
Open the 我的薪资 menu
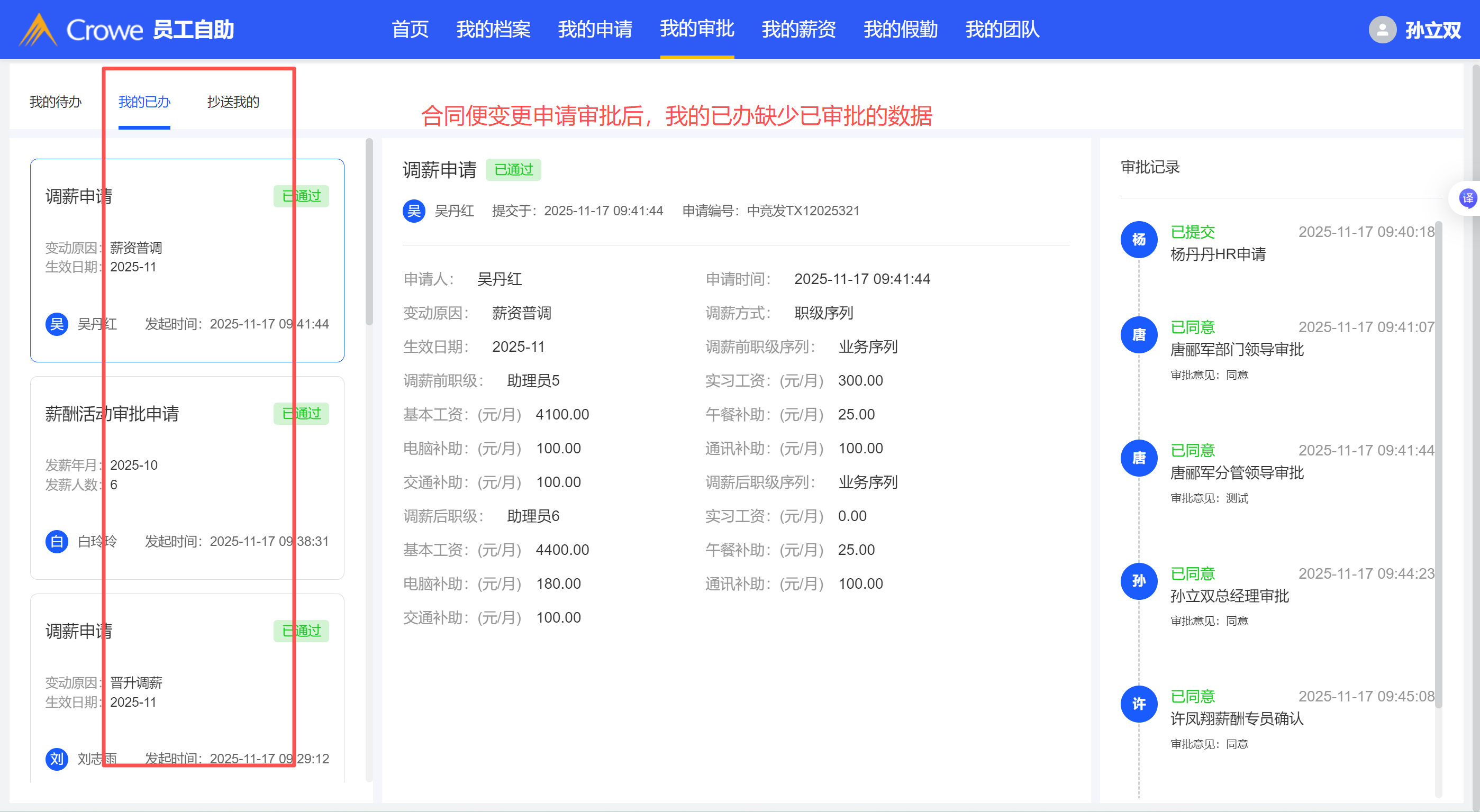tap(798, 29)
